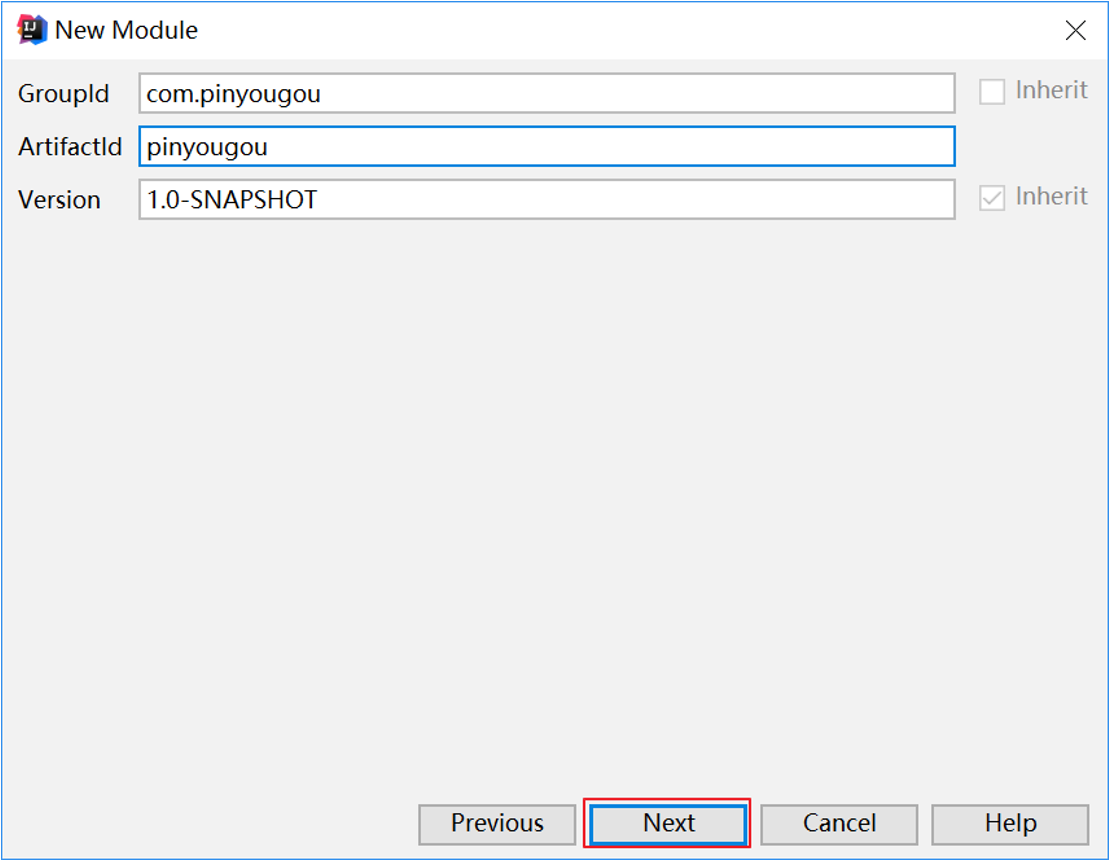Screen dimensions: 1113x861
Task: Click into the GroupId text field
Action: click(547, 93)
